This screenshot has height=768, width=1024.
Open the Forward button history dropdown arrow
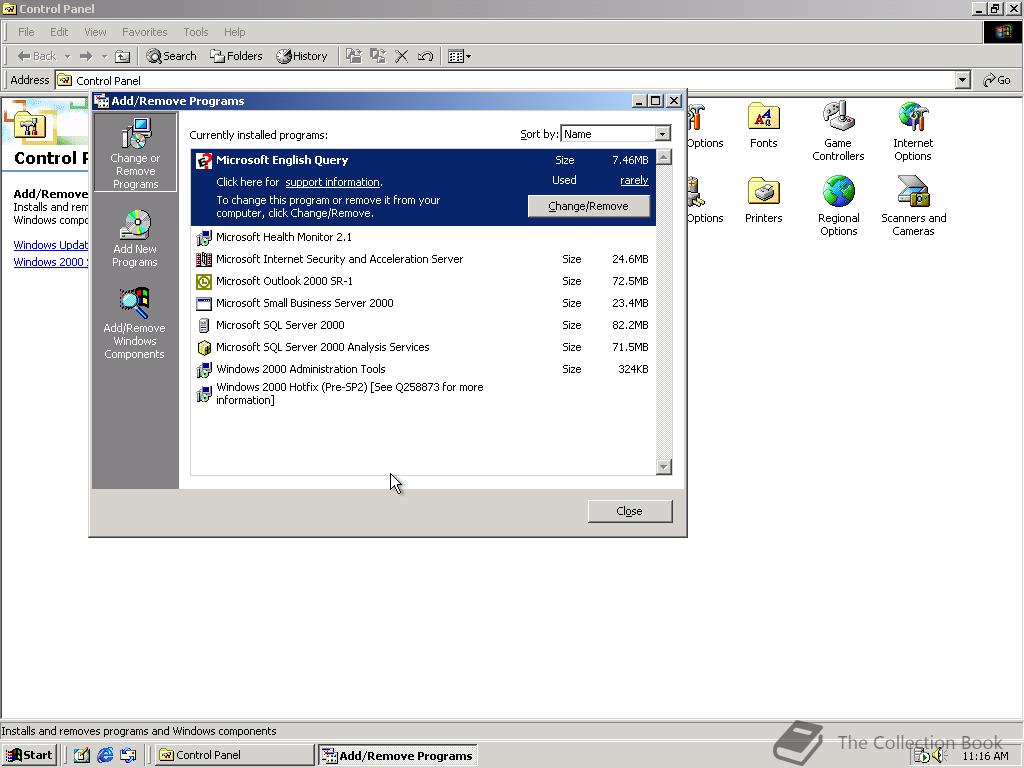pyautogui.click(x=104, y=56)
